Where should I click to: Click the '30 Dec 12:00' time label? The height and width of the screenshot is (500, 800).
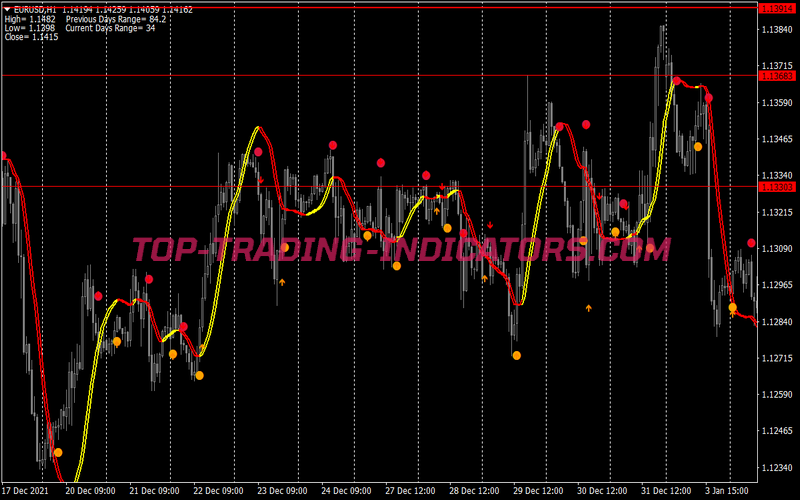(602, 491)
